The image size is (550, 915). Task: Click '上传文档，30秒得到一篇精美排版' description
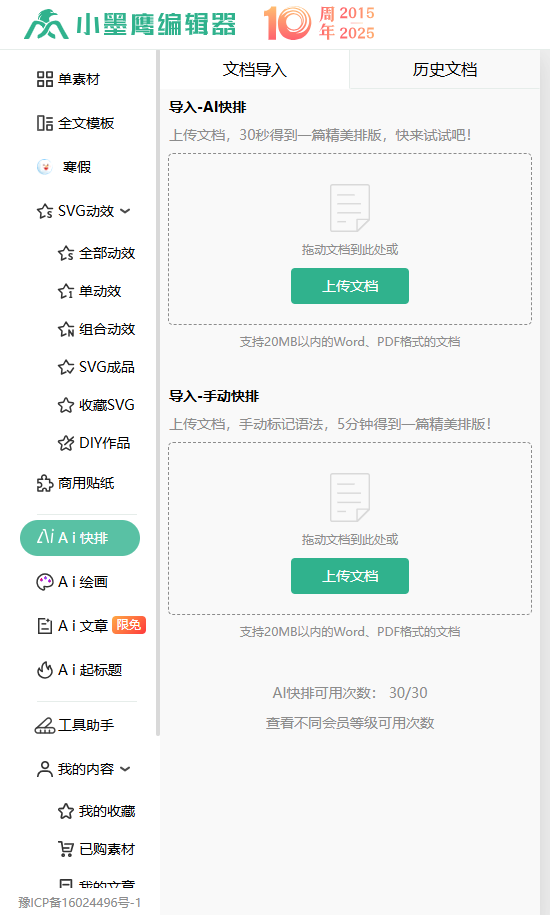(320, 135)
